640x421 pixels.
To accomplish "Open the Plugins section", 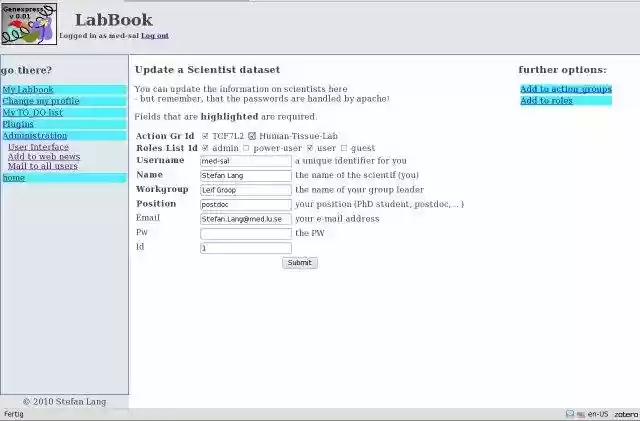I will tap(18, 124).
